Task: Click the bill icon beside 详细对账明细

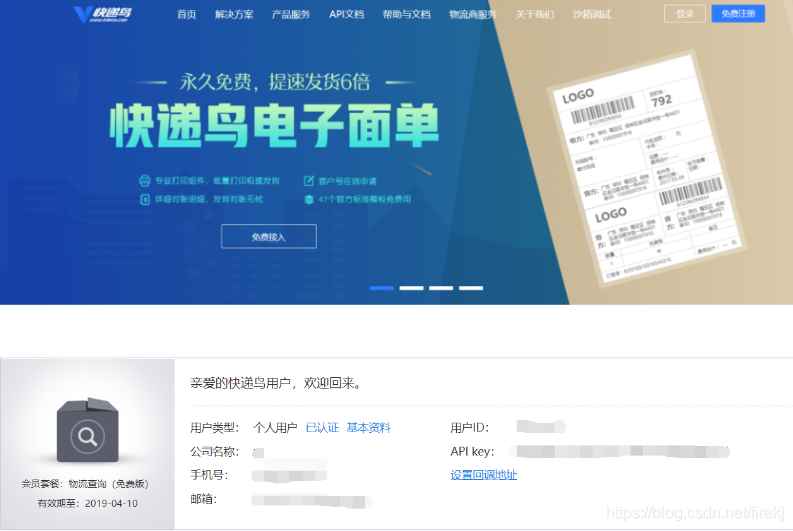Action: (145, 199)
